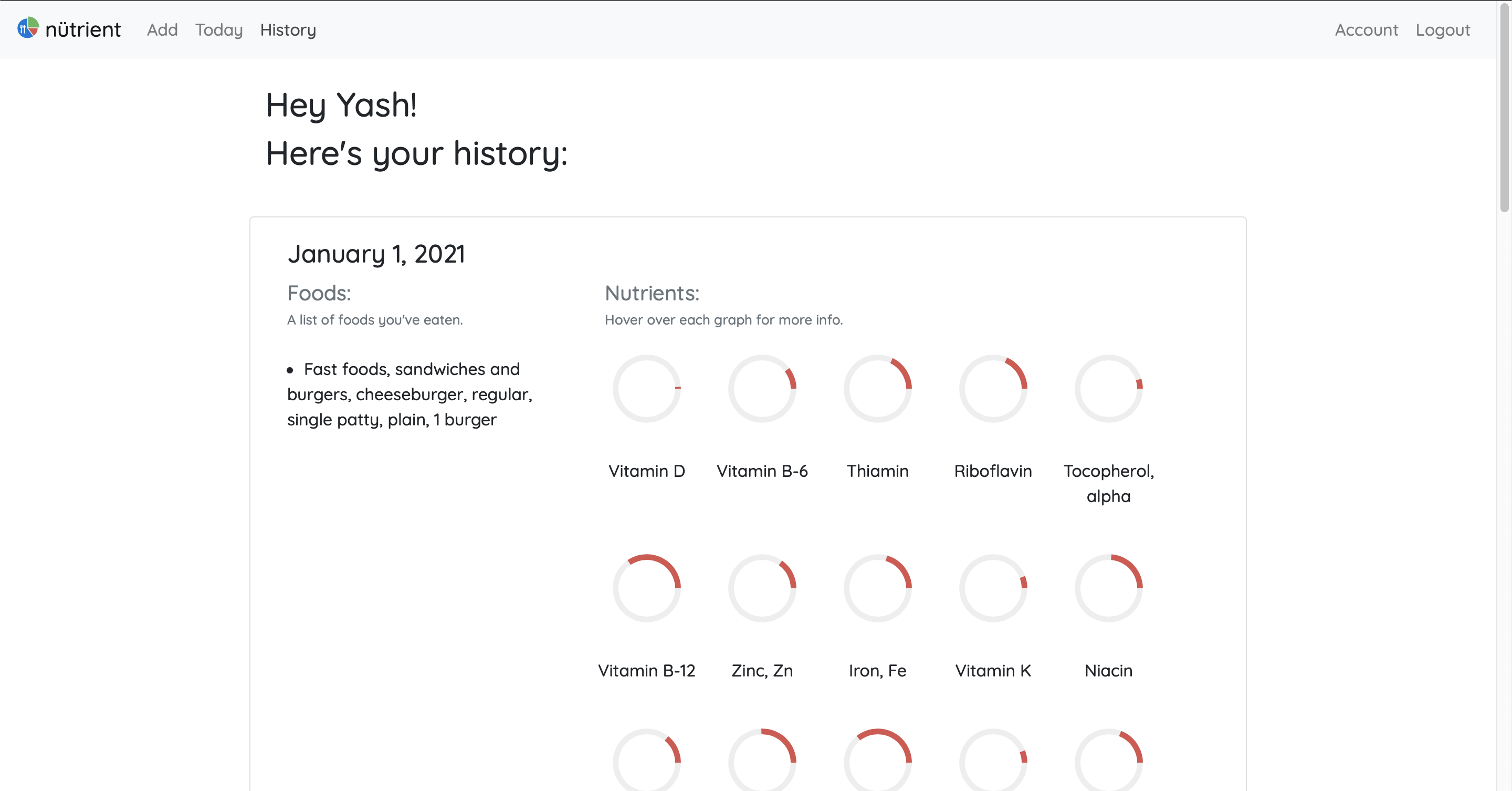The image size is (1512, 791).
Task: Click the Iron, Fe ring chart
Action: [877, 588]
